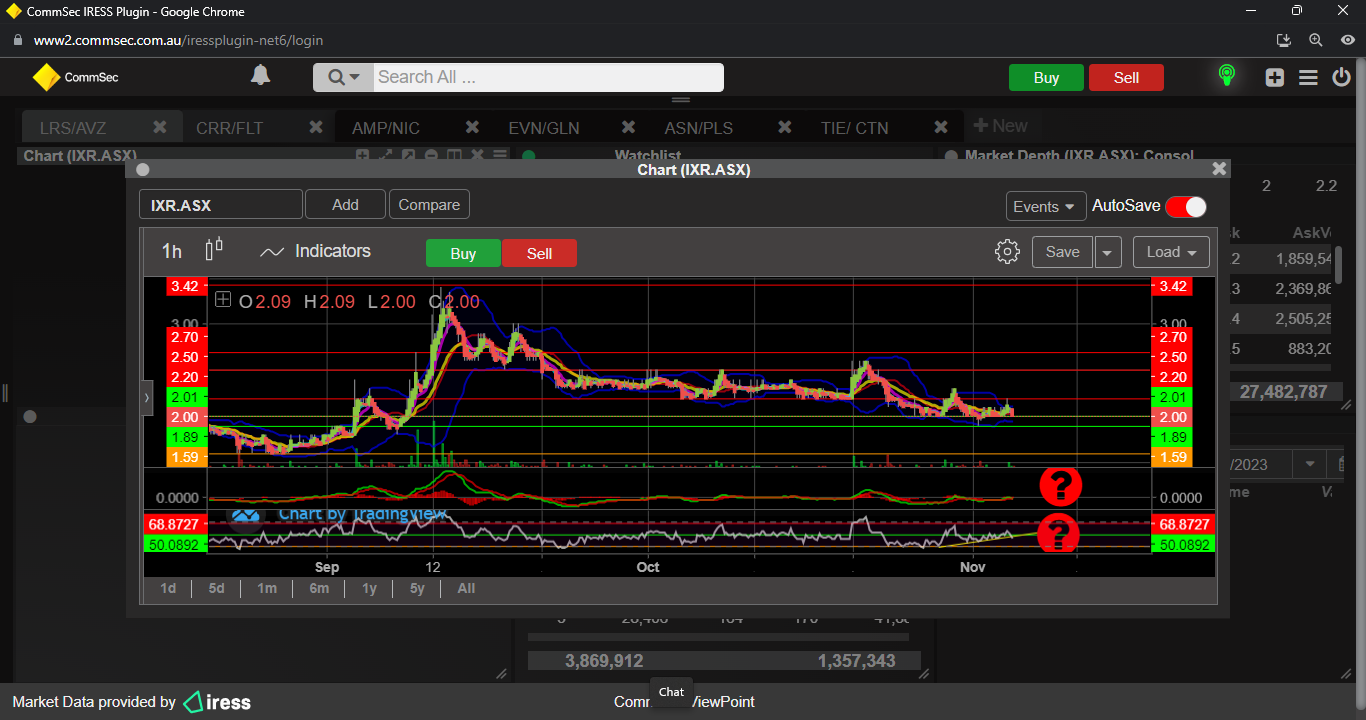Click the header green Buy button
The width and height of the screenshot is (1366, 720).
click(1046, 78)
